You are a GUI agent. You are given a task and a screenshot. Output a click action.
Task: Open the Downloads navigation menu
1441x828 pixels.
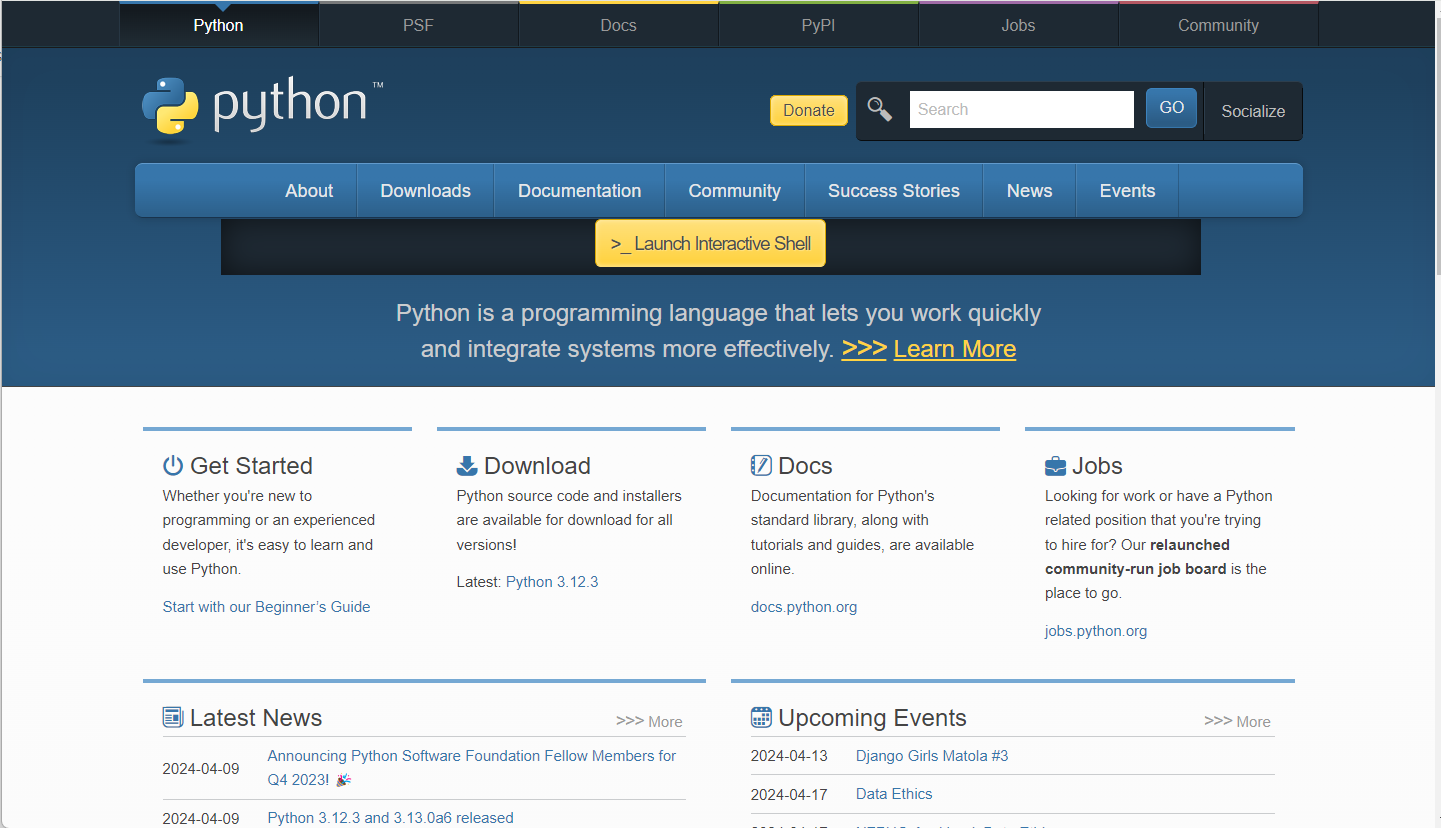(x=425, y=190)
